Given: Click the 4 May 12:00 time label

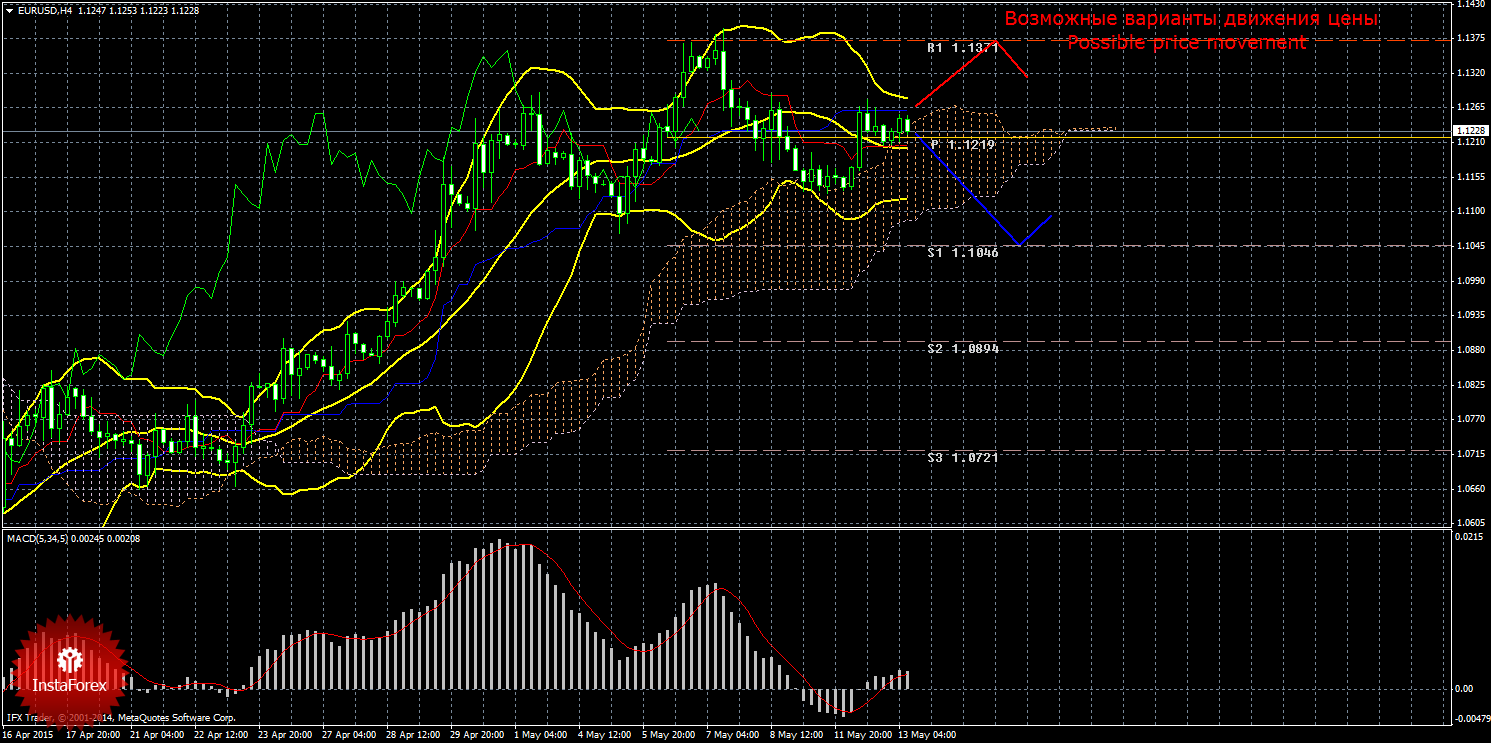Looking at the screenshot, I should pyautogui.click(x=603, y=735).
